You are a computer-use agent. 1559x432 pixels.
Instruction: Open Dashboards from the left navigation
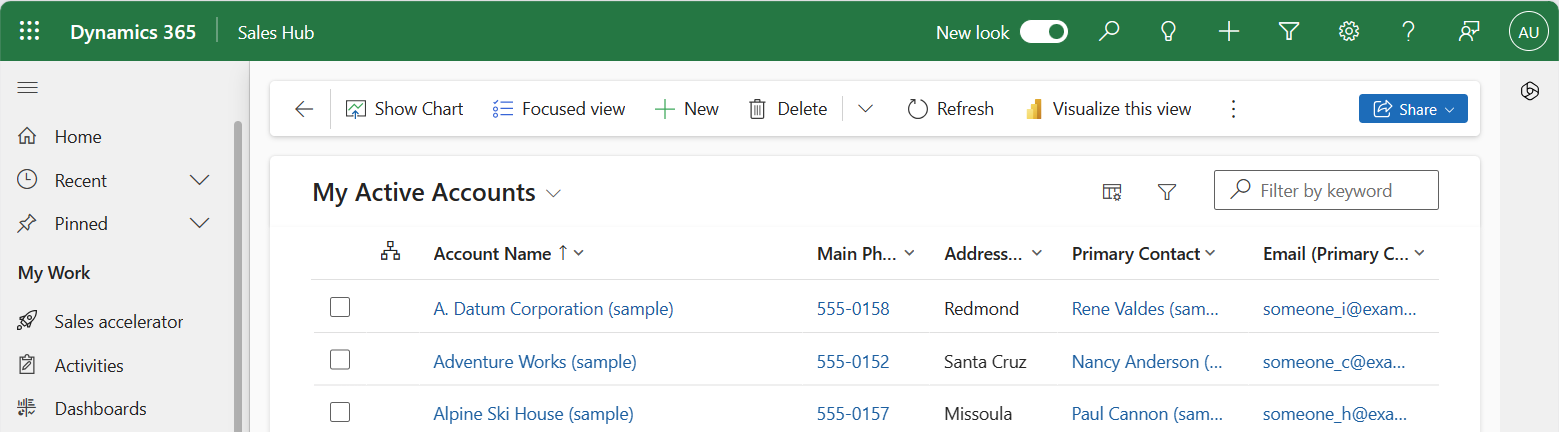pyautogui.click(x=100, y=408)
